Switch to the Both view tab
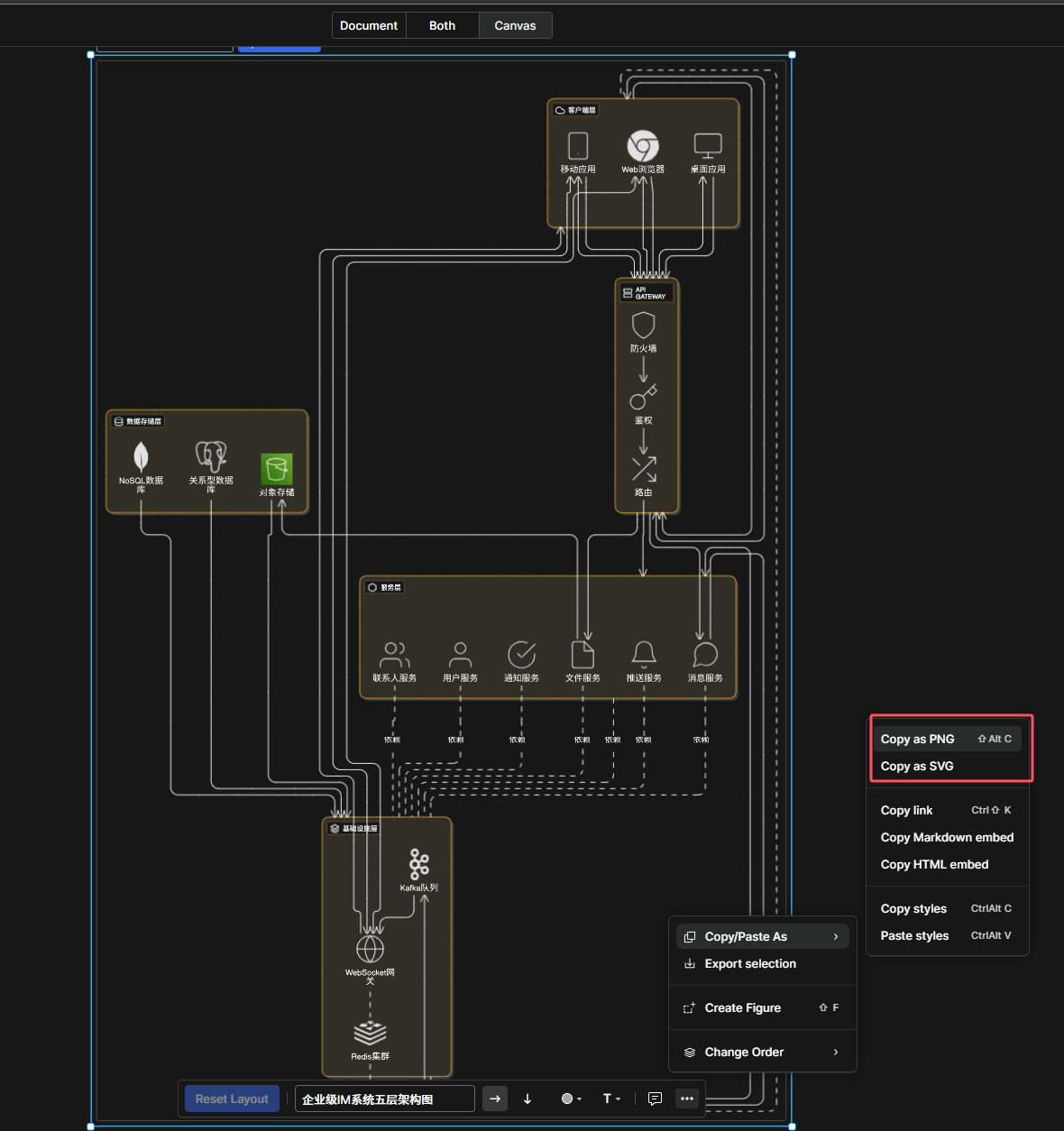Screen dimensions: 1064x1131 (x=442, y=25)
